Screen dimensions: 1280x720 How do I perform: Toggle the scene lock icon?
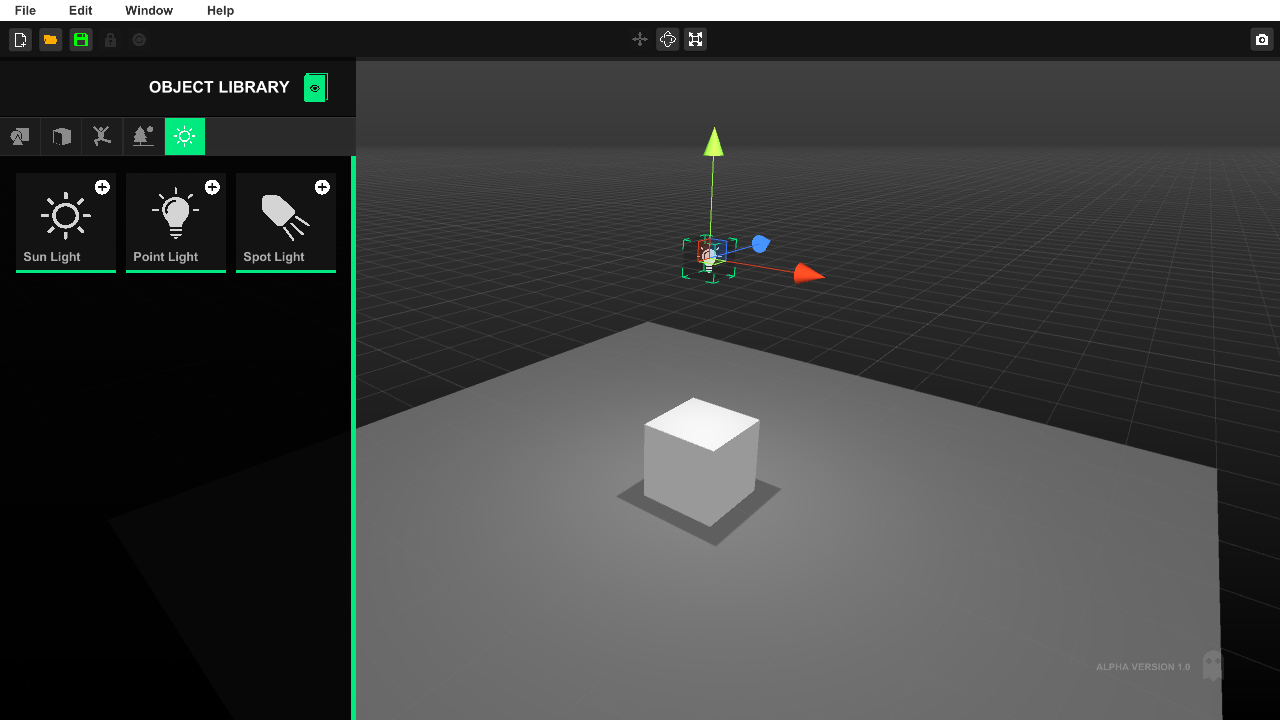[109, 39]
